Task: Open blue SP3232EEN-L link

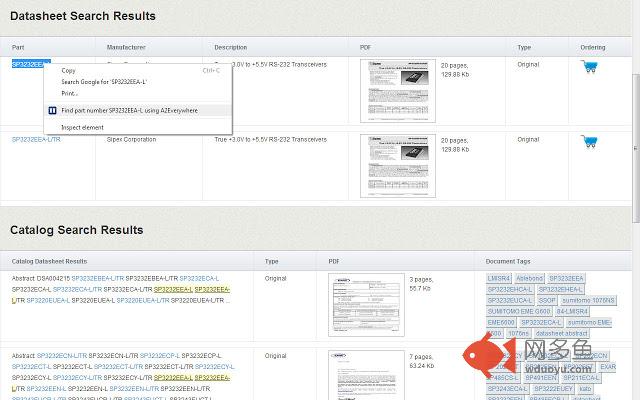Action: pos(46,389)
